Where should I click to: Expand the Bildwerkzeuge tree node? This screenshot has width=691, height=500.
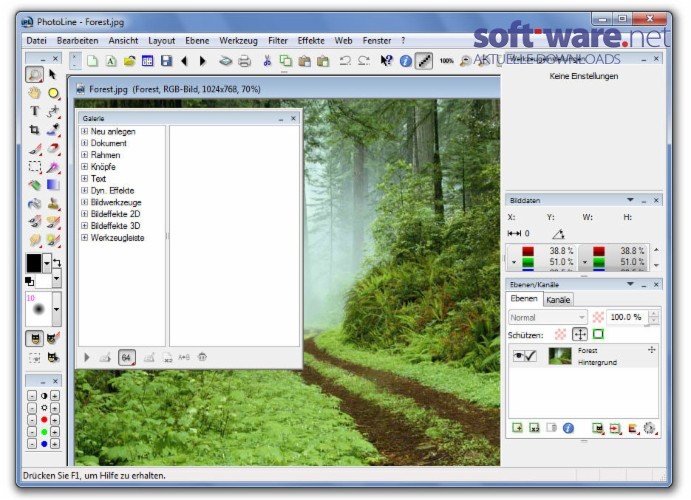[84, 202]
